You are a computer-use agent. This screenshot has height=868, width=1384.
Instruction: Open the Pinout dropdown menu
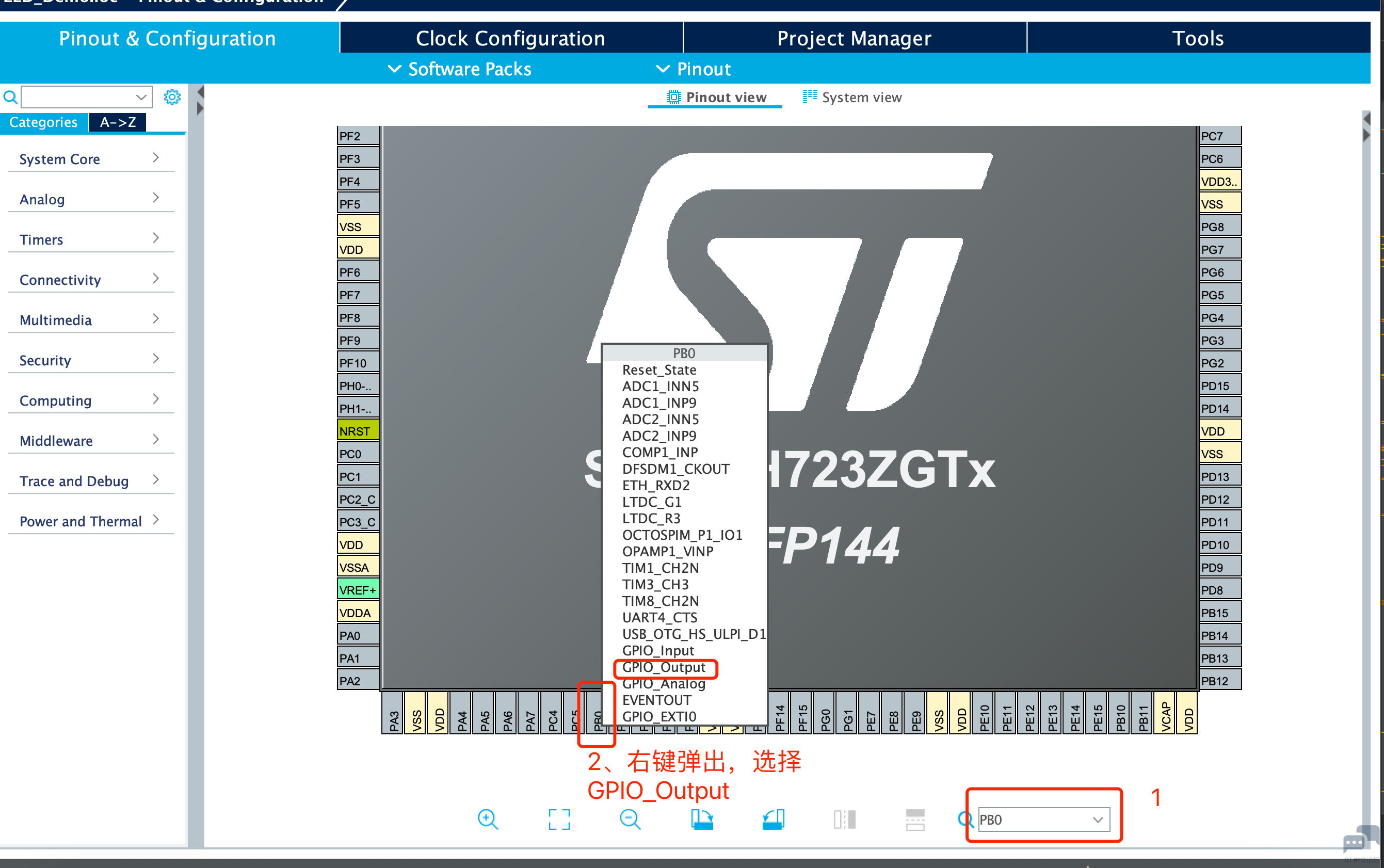pyautogui.click(x=694, y=69)
